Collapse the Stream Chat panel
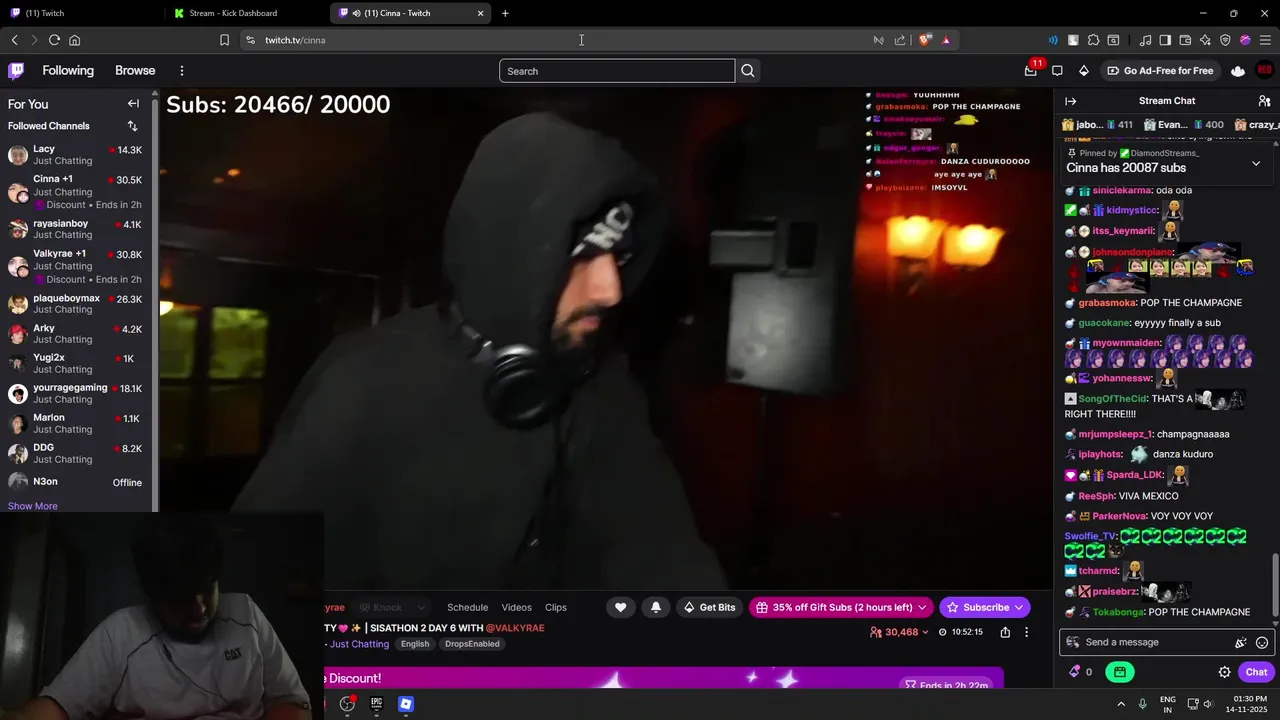 (1070, 101)
